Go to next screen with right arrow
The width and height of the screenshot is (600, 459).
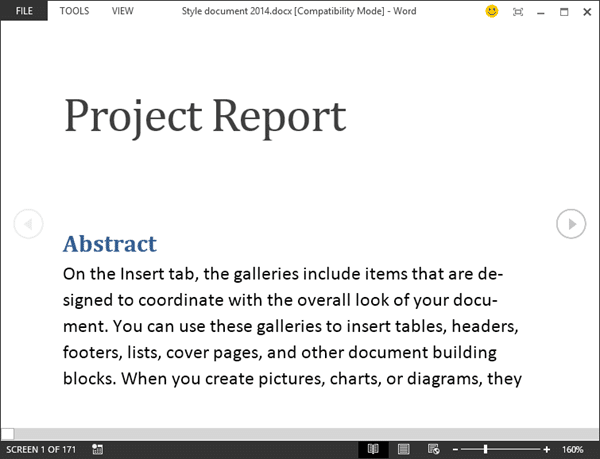[570, 224]
